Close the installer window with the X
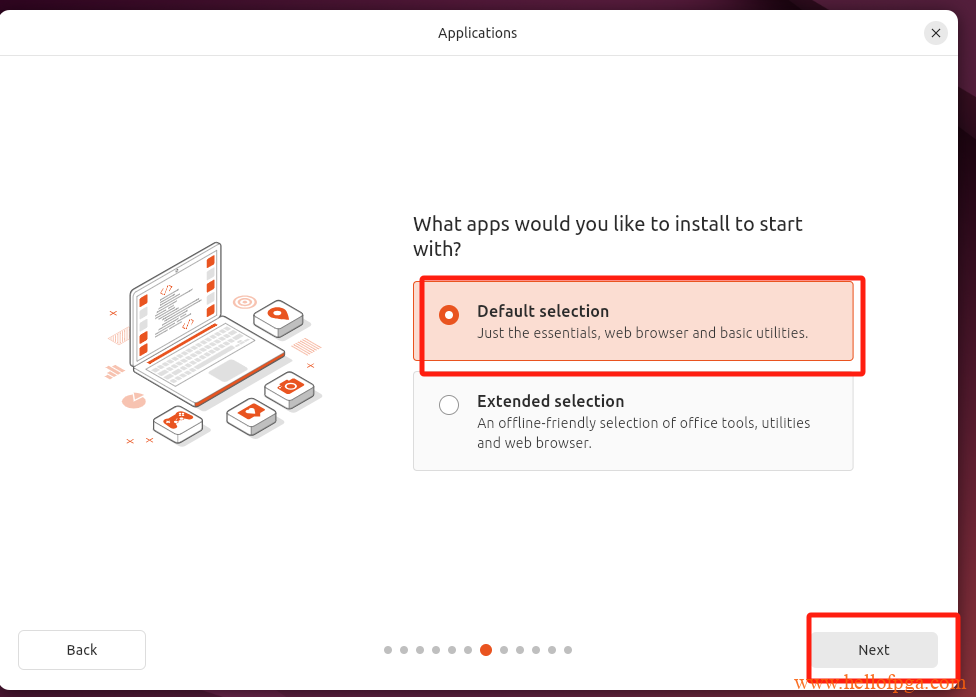This screenshot has height=697, width=976. (936, 33)
